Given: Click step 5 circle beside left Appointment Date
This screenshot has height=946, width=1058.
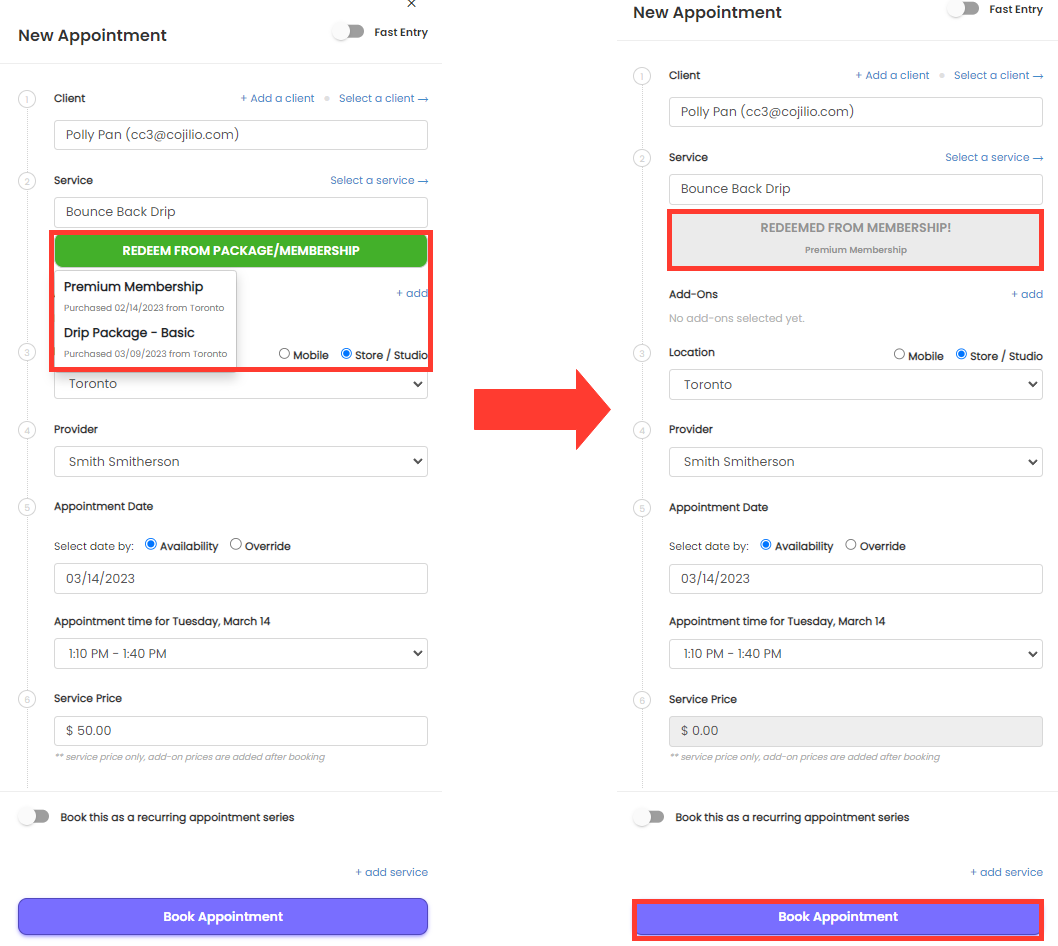Looking at the screenshot, I should (27, 507).
